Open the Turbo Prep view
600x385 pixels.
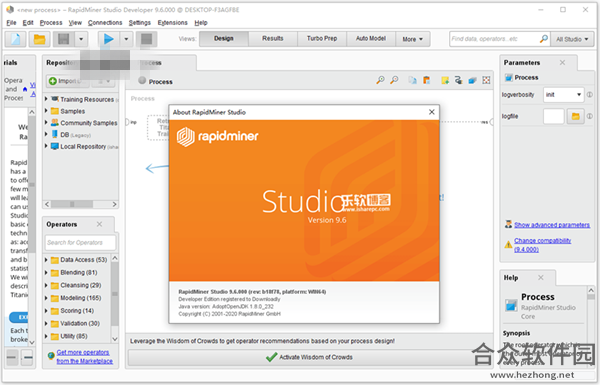(322, 39)
